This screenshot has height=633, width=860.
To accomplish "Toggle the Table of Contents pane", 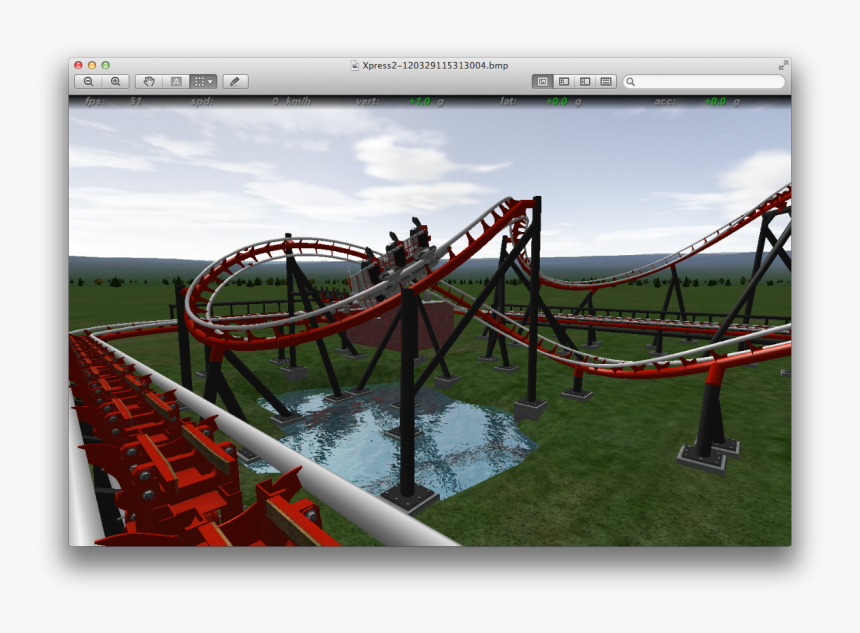I will [x=585, y=81].
